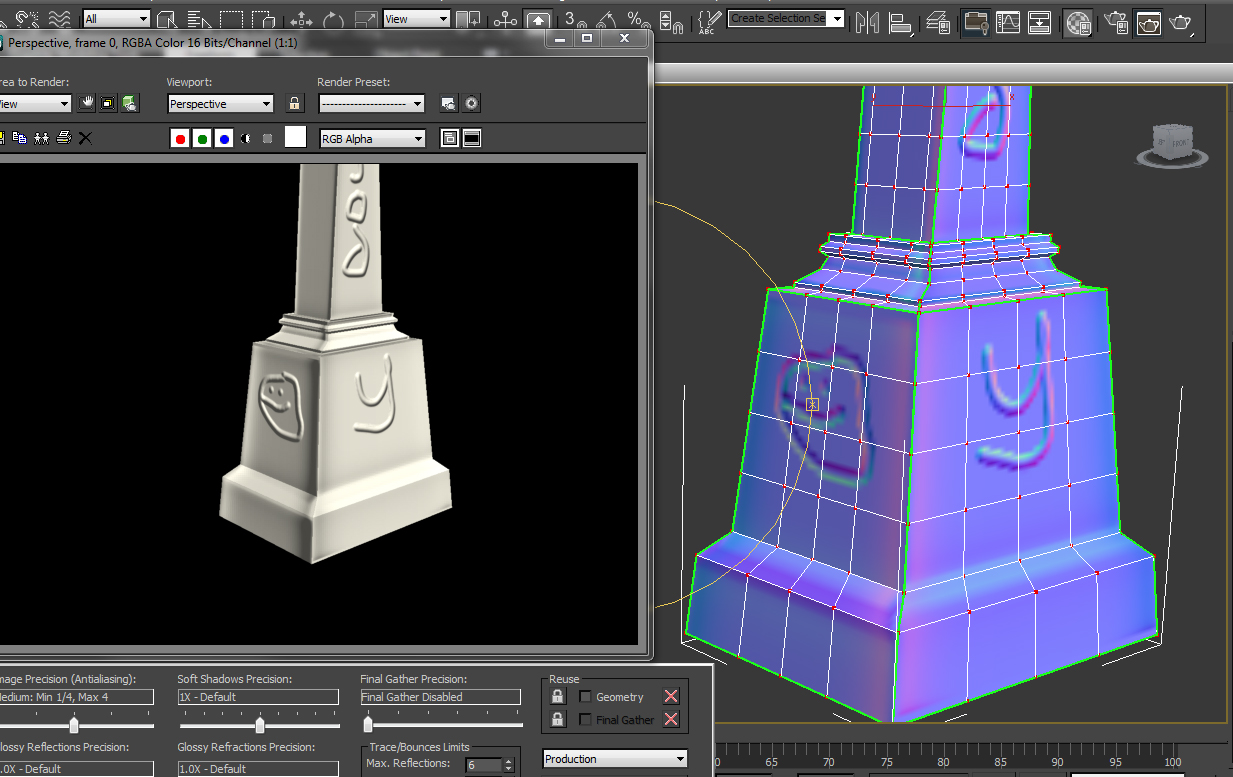
Task: Open the Material Editor
Action: pyautogui.click(x=1078, y=22)
